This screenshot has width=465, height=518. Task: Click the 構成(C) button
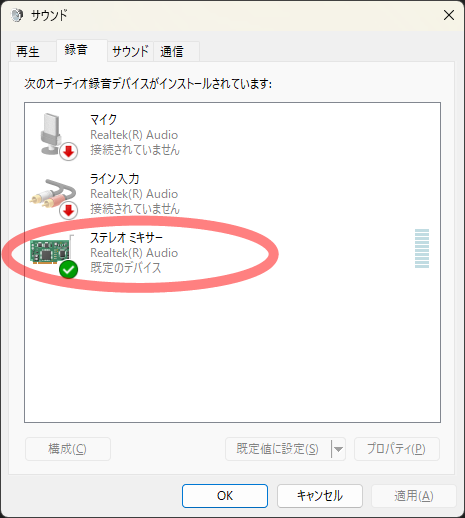(68, 449)
